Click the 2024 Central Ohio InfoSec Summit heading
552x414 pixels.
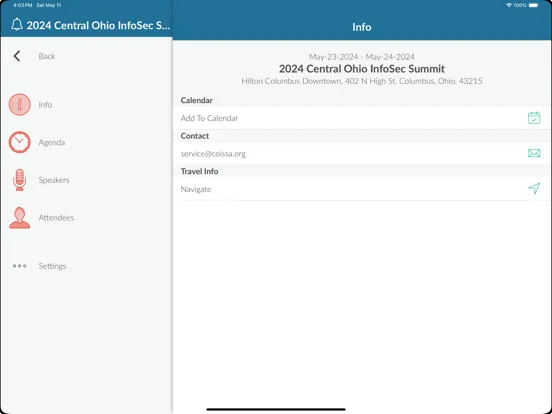point(362,69)
